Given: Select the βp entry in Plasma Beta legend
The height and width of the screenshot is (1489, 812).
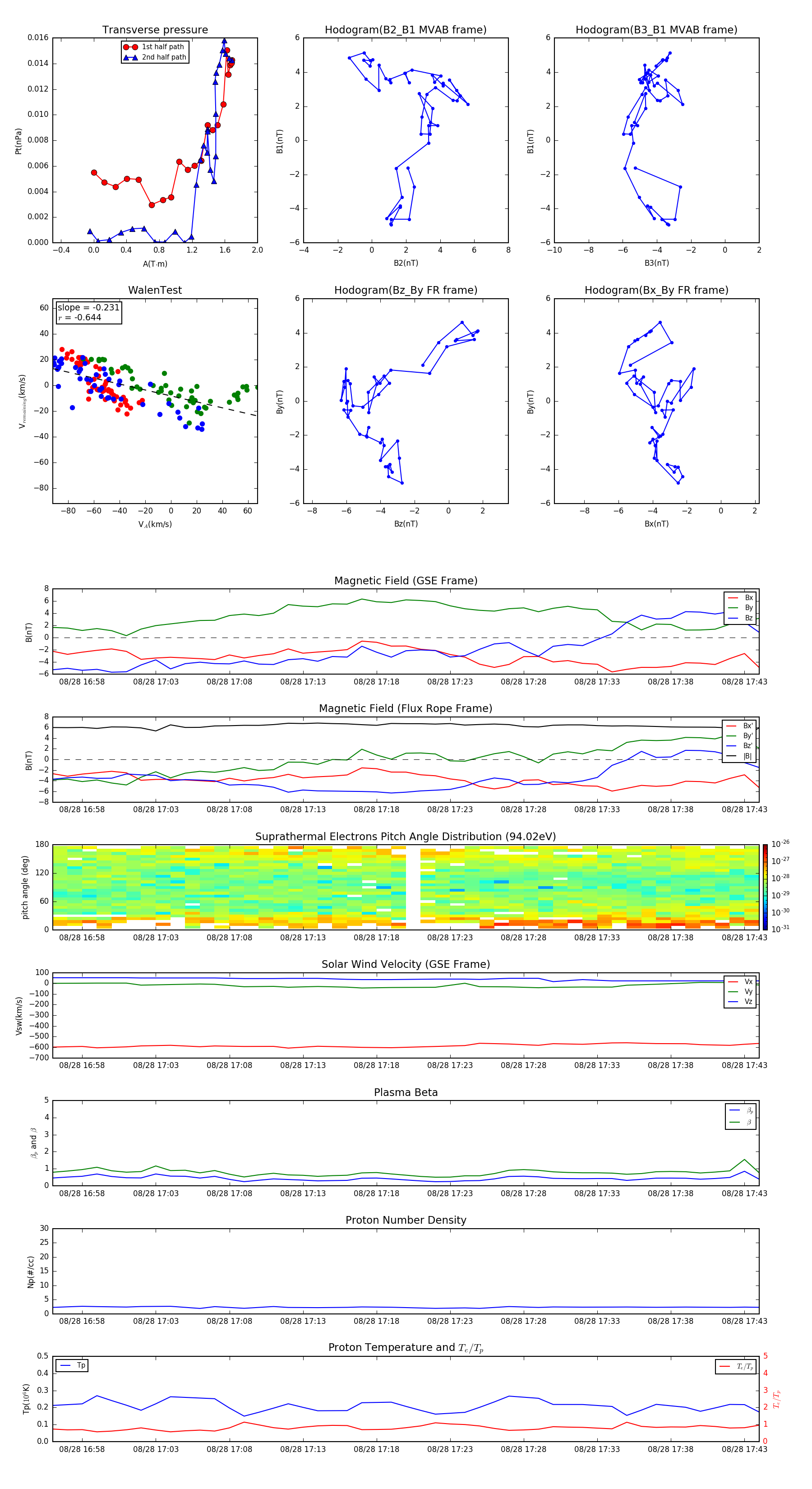Looking at the screenshot, I should (741, 1110).
